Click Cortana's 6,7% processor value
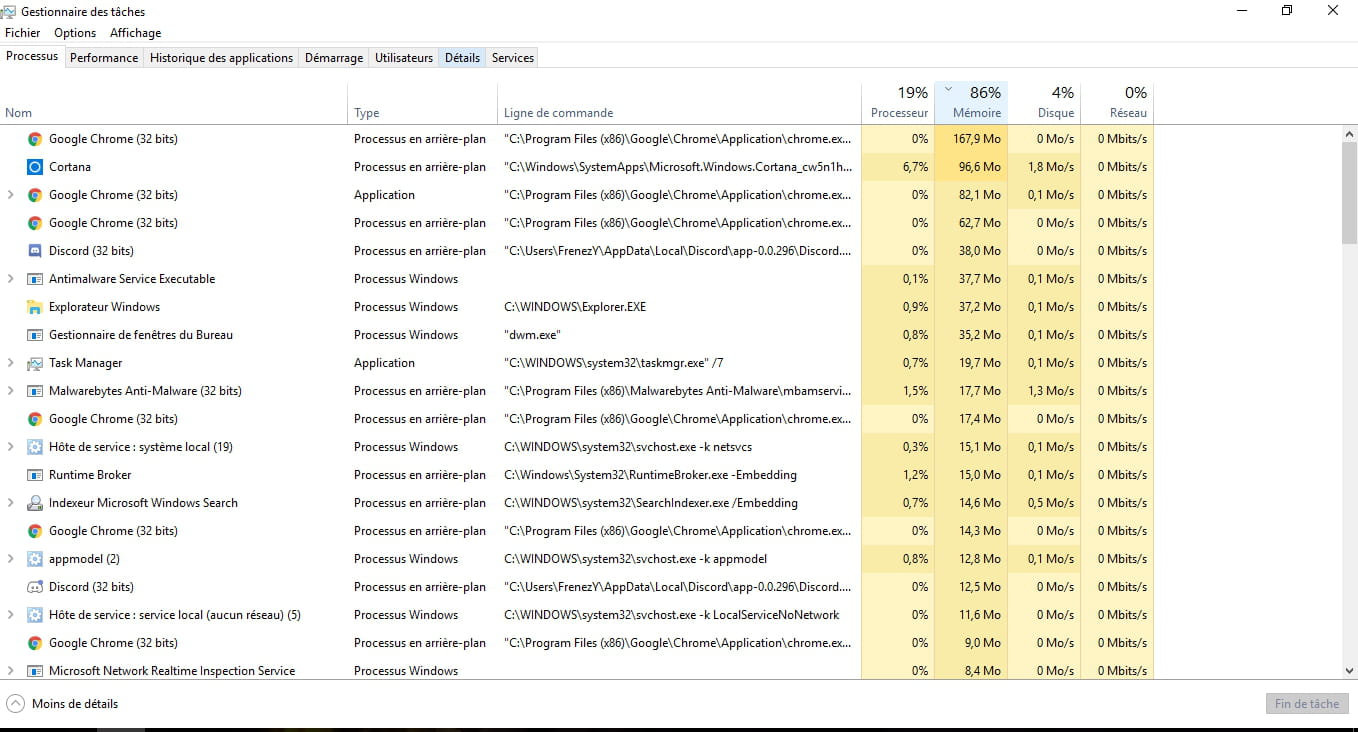 pos(915,167)
